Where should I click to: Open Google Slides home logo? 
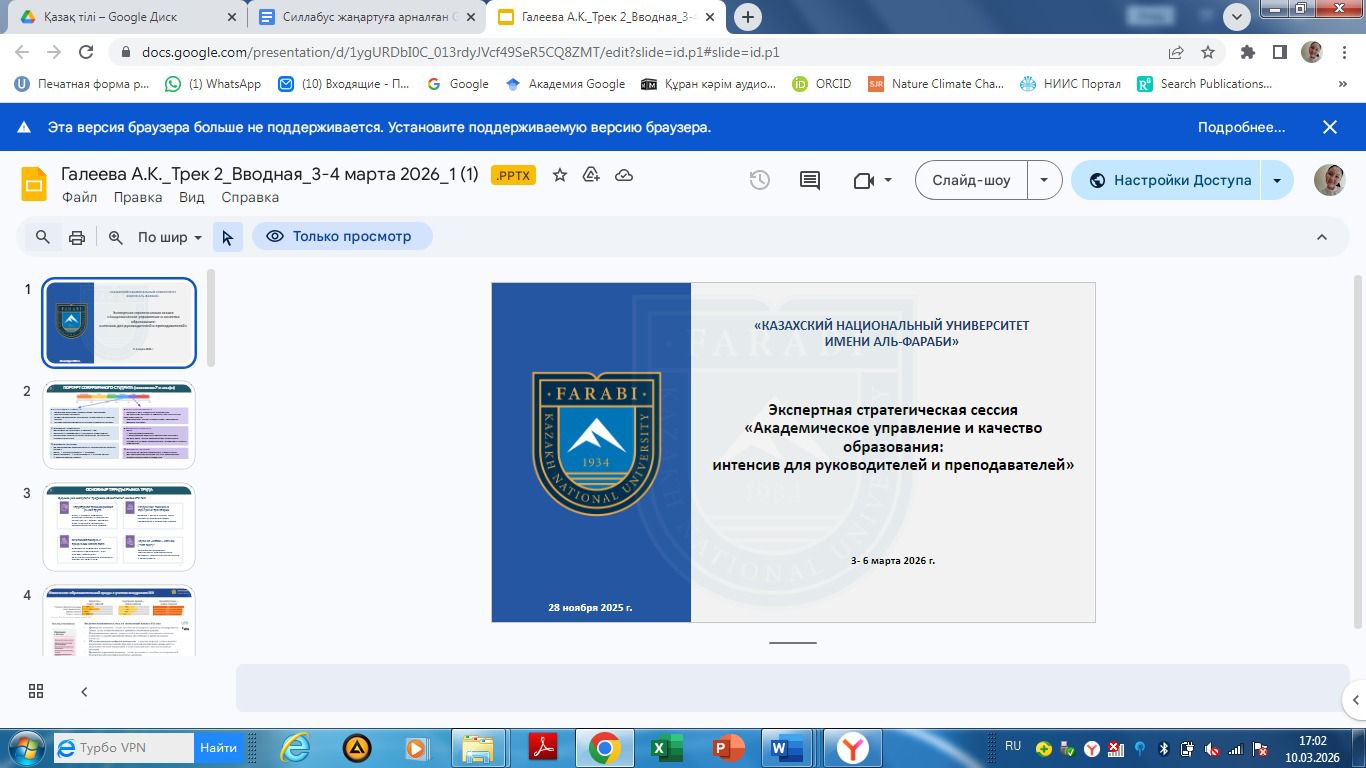coord(35,184)
